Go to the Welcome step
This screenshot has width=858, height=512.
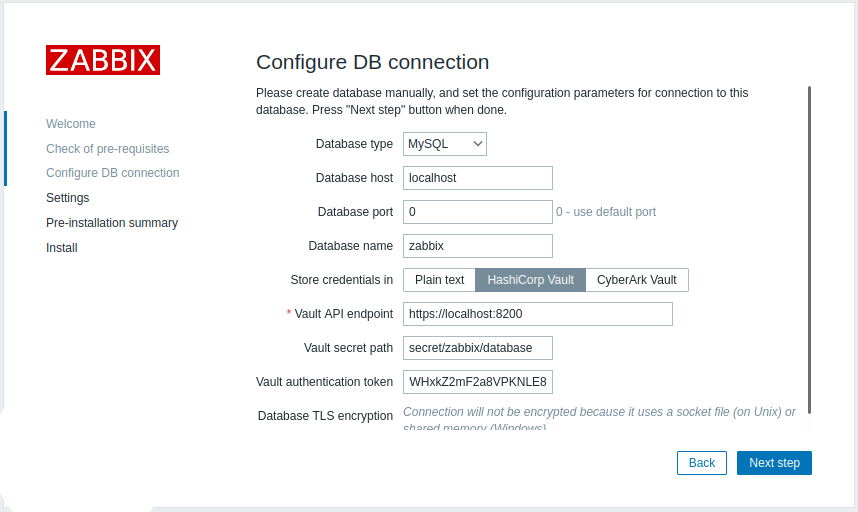pos(71,124)
